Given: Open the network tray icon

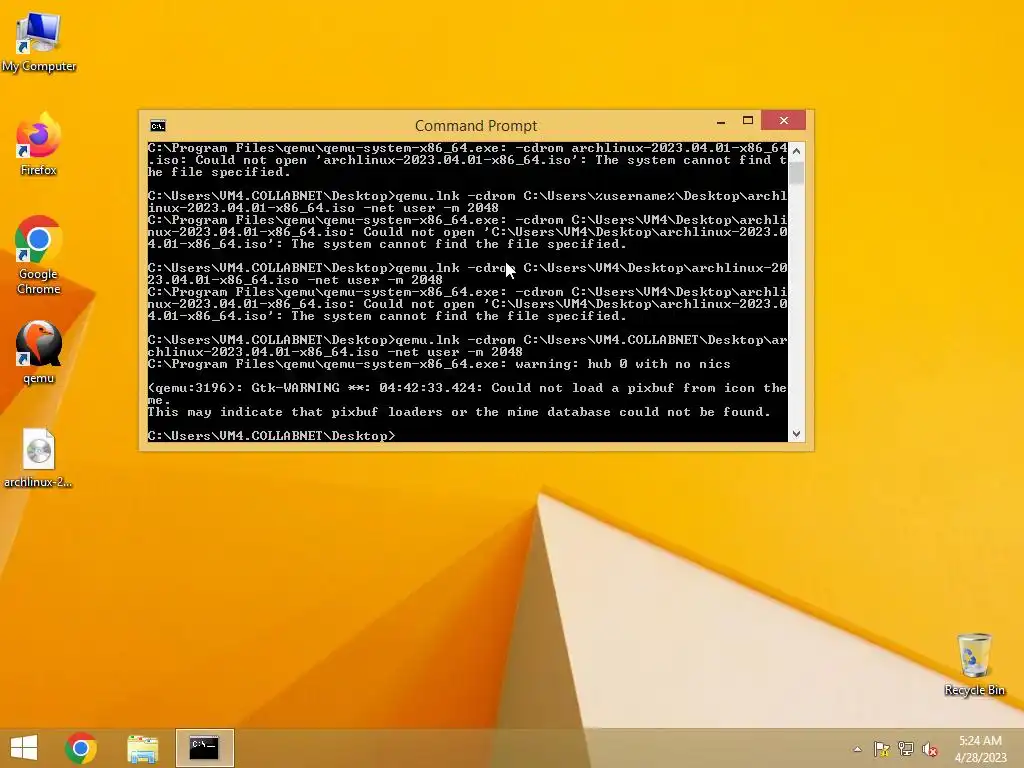Looking at the screenshot, I should pyautogui.click(x=906, y=749).
